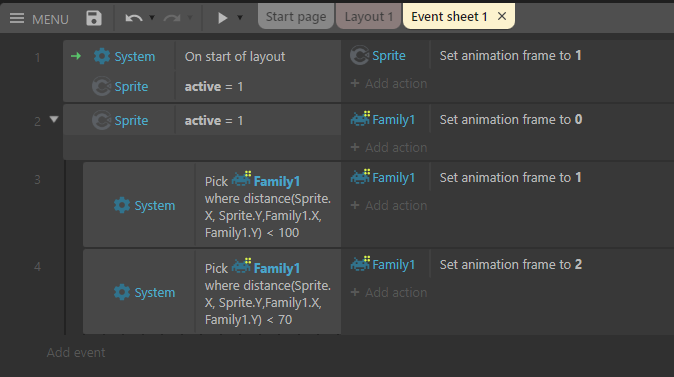The image size is (674, 377).
Task: Click the System gear icon in event 3
Action: click(122, 205)
